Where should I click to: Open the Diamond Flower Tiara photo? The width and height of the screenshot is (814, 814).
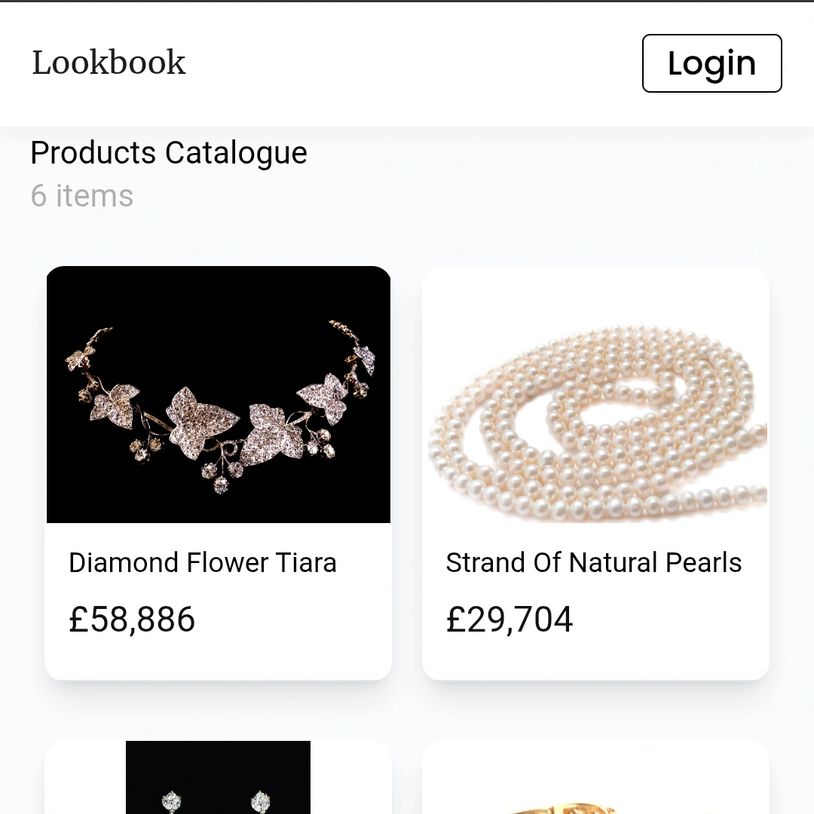pyautogui.click(x=218, y=394)
